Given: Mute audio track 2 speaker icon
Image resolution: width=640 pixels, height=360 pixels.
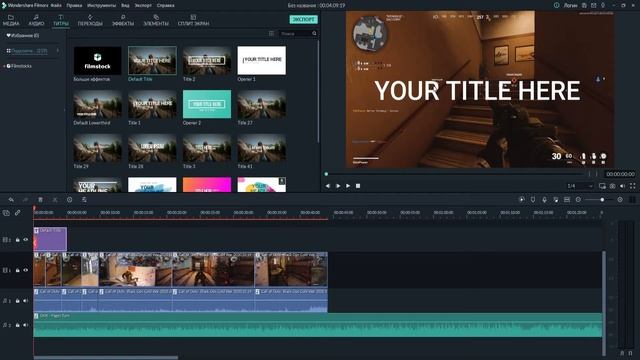Looking at the screenshot, I should pos(25,325).
